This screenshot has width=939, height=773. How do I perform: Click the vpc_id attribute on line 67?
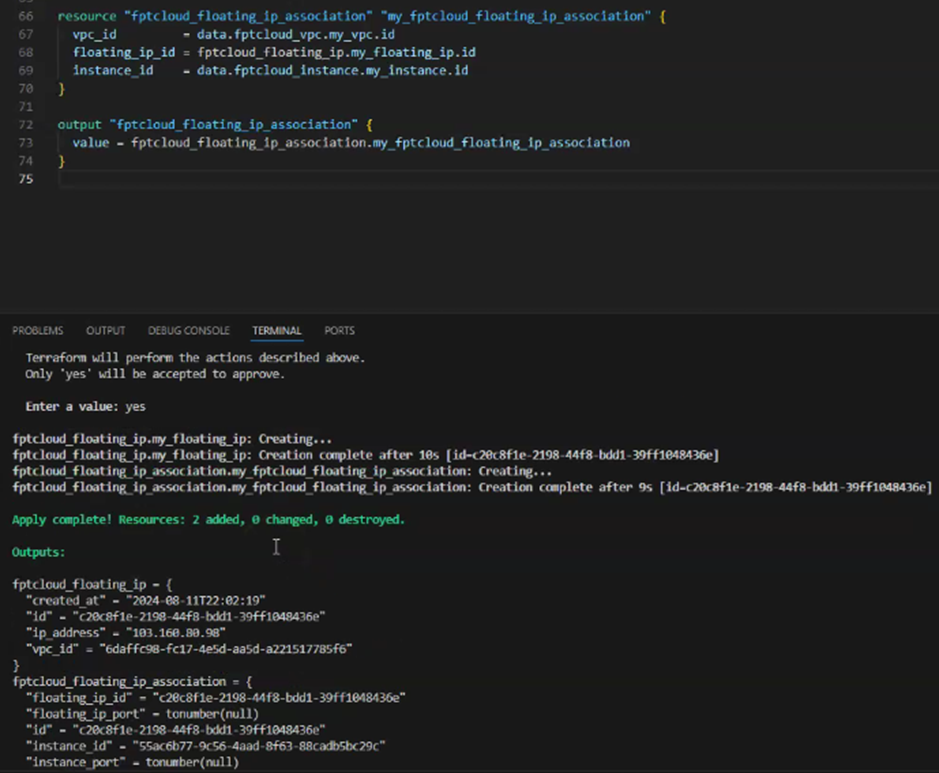94,35
